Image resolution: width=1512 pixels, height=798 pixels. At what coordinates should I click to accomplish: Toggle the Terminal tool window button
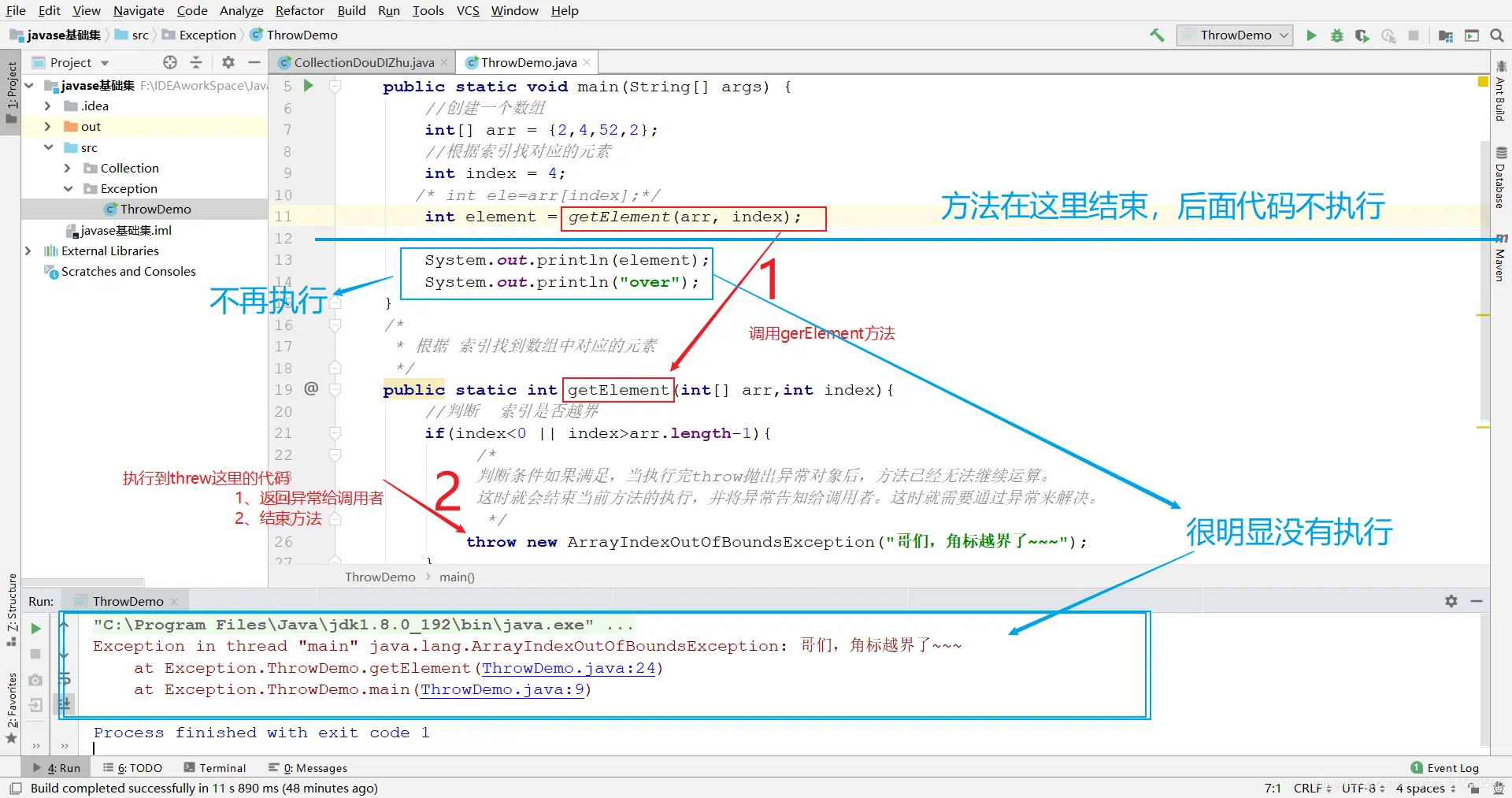tap(215, 768)
